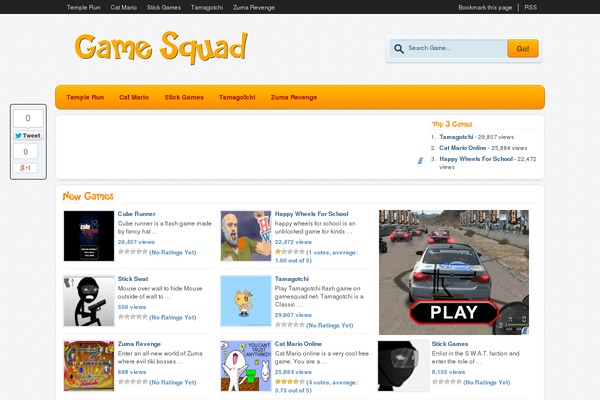Open Cat Mario Online in Top 3 Games
Image resolution: width=600 pixels, height=400 pixels.
463,148
